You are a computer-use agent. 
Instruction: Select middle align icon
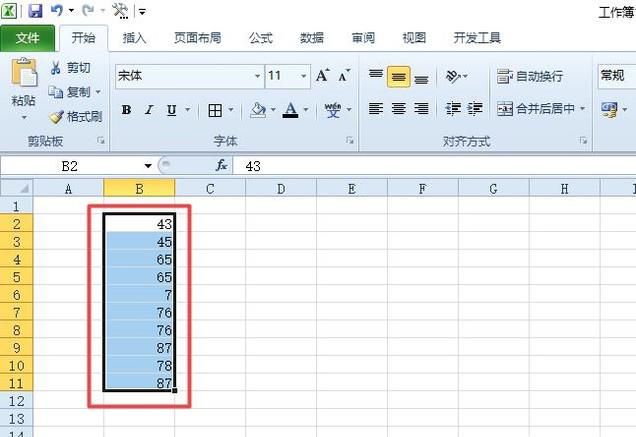[398, 77]
